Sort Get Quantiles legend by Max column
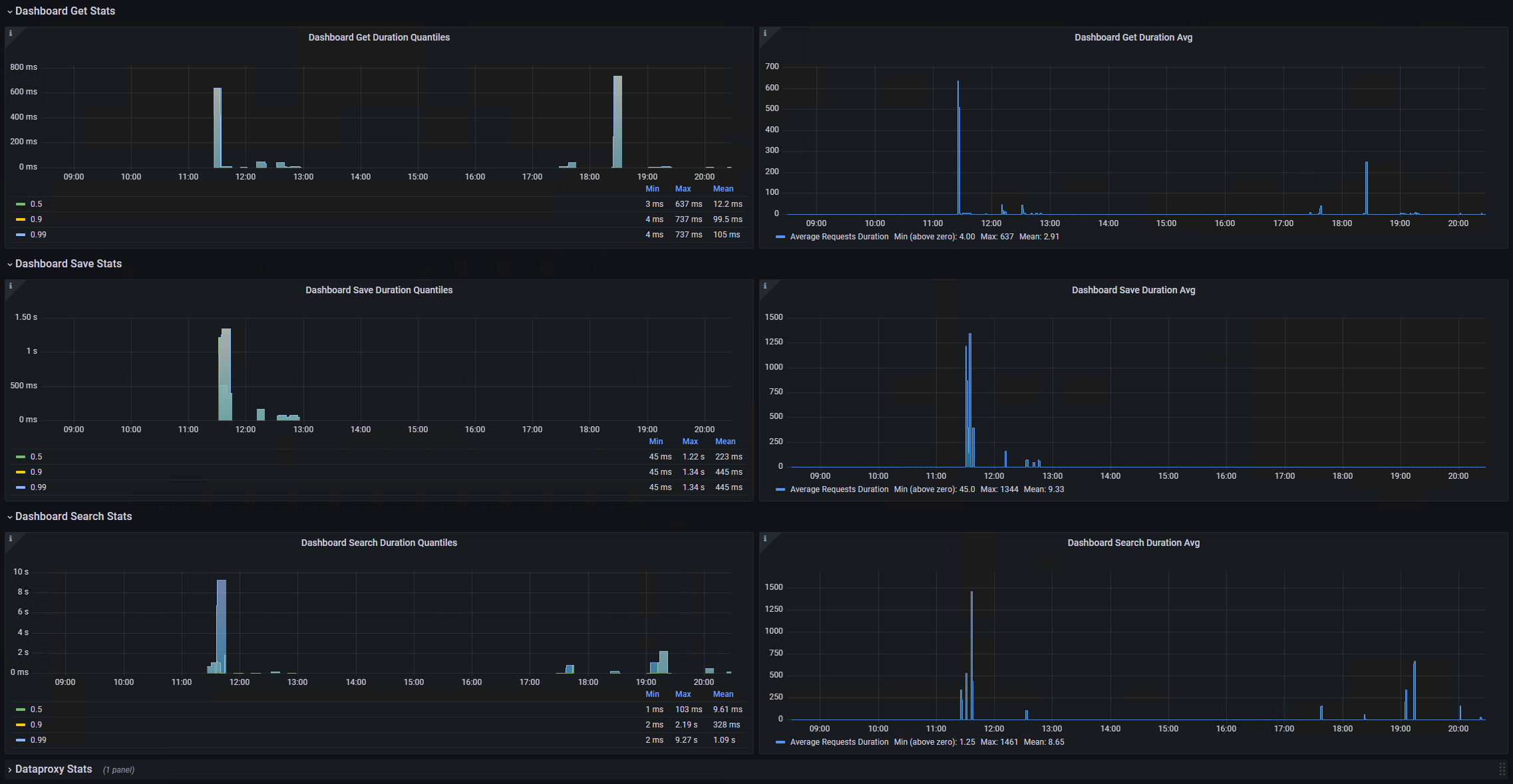 coord(683,189)
